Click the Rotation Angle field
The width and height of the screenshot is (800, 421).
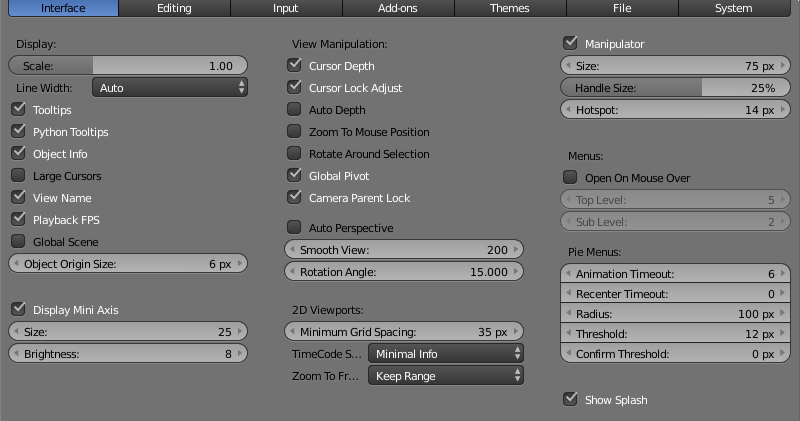404,272
